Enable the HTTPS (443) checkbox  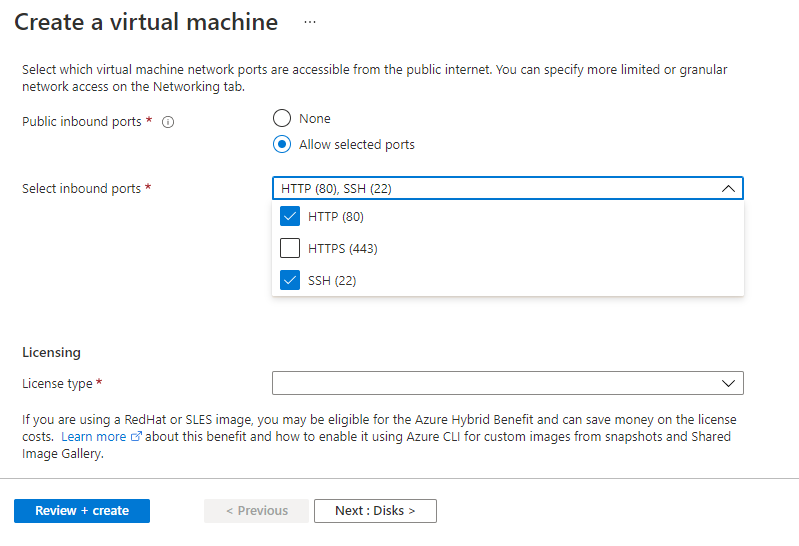(x=291, y=248)
